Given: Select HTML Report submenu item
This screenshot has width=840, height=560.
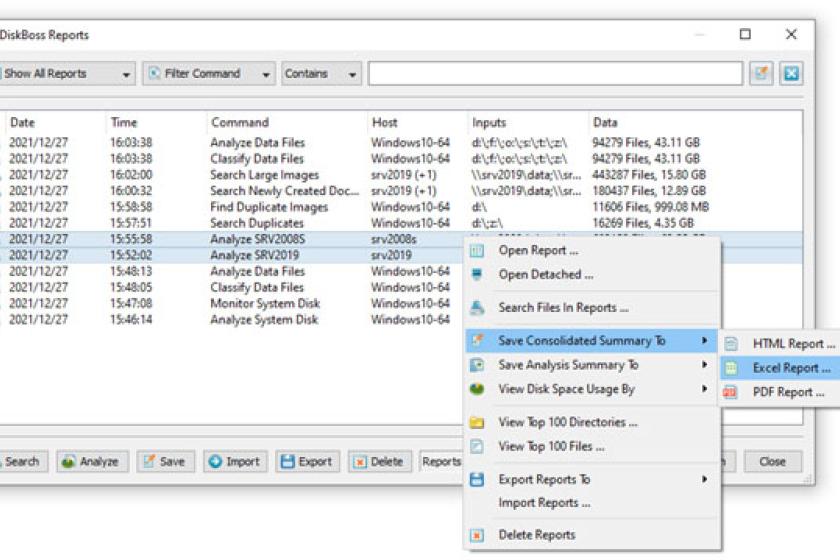Looking at the screenshot, I should pos(779,344).
